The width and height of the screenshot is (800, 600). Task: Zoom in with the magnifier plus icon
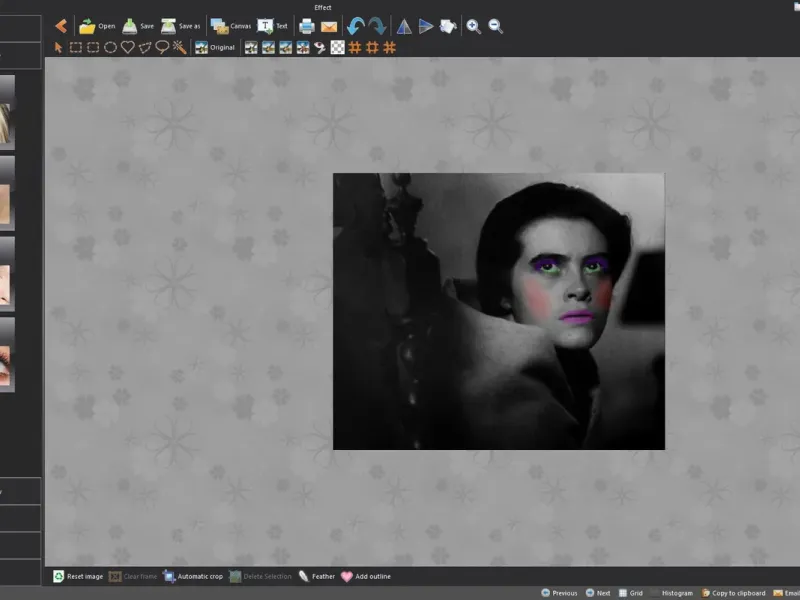coord(474,26)
